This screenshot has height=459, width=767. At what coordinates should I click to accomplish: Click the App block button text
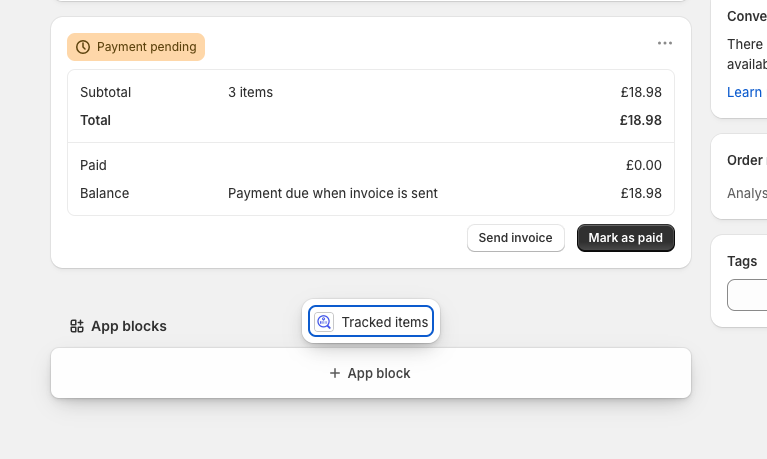(379, 373)
